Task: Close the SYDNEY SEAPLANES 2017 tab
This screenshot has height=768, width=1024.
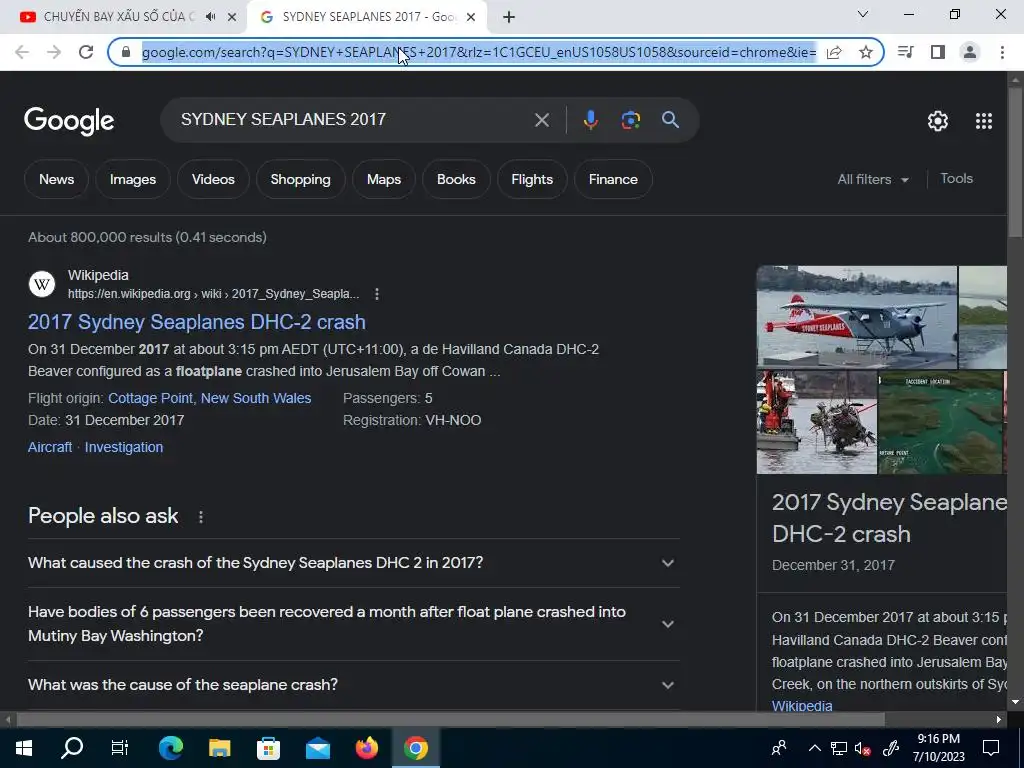Action: [471, 17]
